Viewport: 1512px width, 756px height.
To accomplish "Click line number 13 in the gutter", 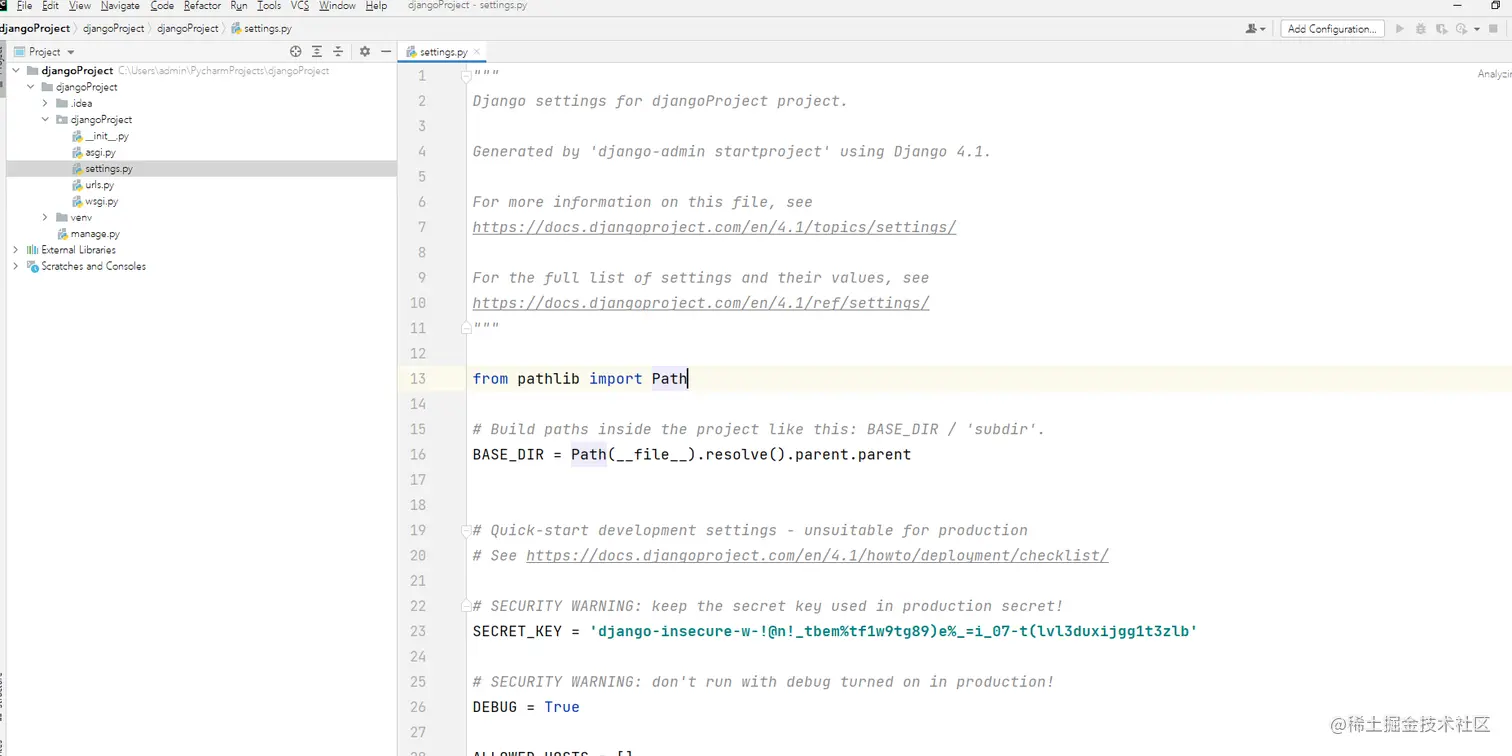I will tap(418, 379).
